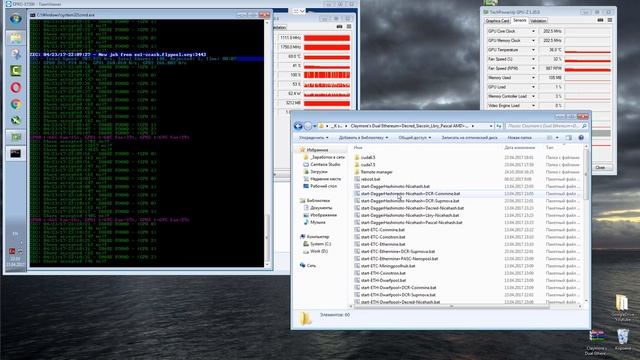Select start-ETC-Coinmine.bat file
640x360 pixels.
(379, 230)
